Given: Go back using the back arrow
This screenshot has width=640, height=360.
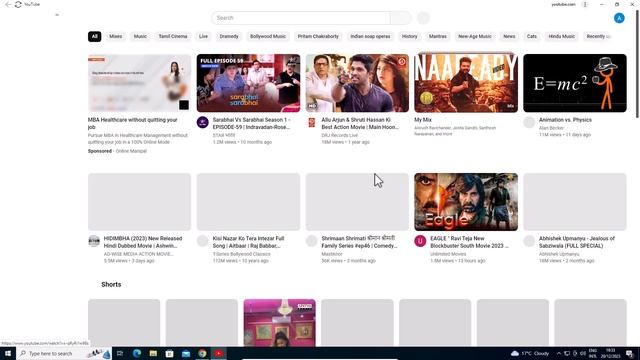Looking at the screenshot, I should 8,4.
